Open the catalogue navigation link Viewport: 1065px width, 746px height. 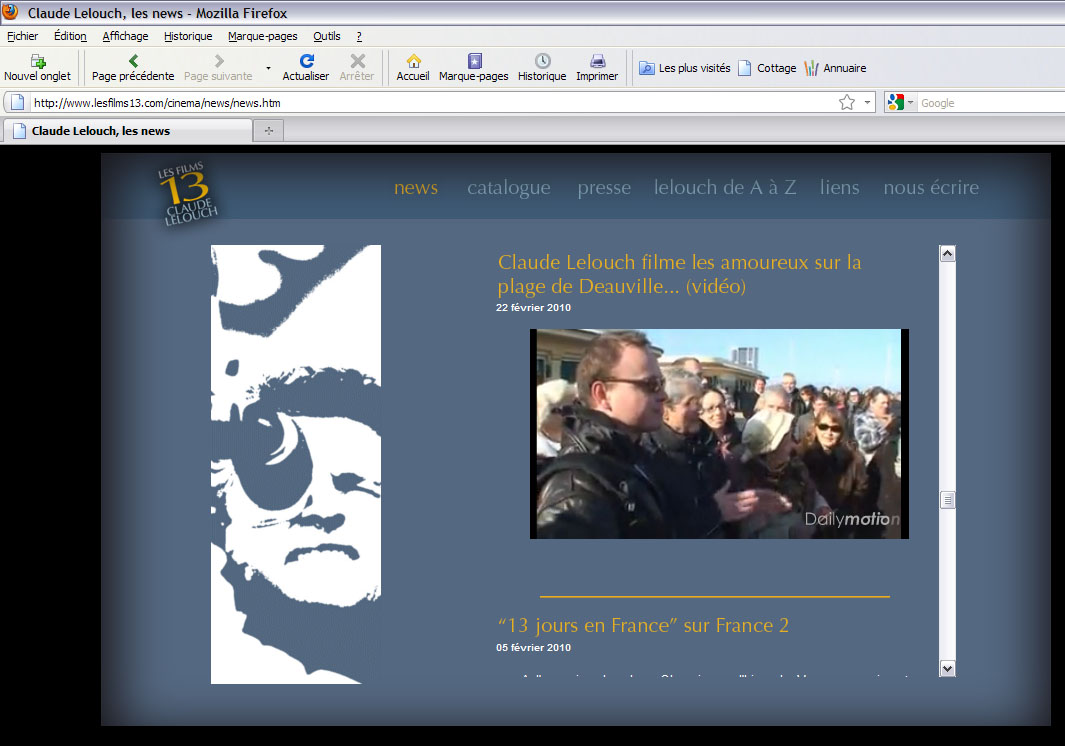tap(509, 188)
